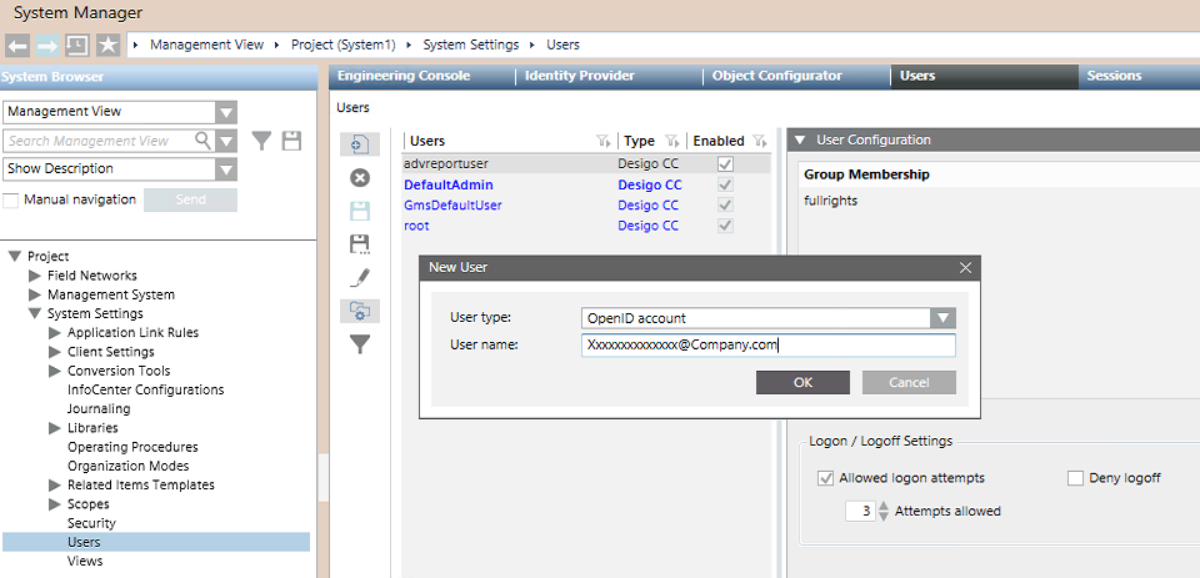
Task: Click the edit pencil icon in Users toolbar
Action: coord(360,278)
